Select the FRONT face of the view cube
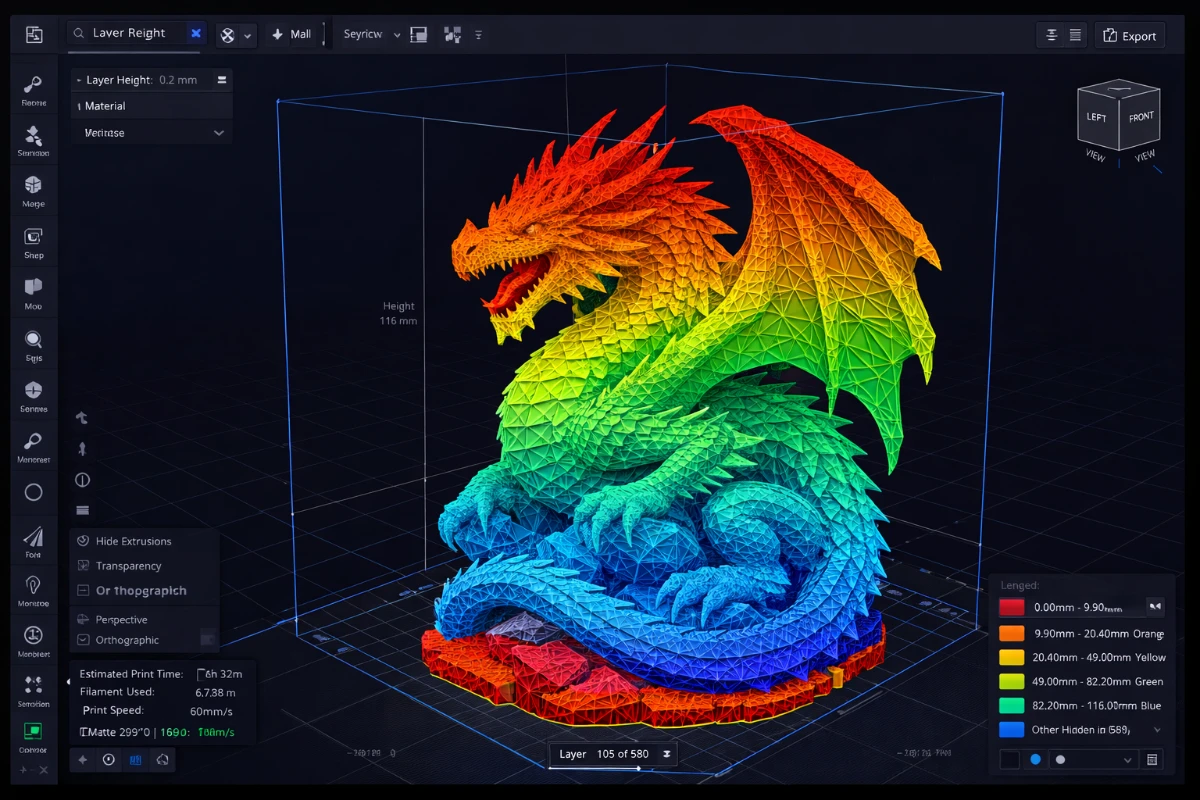Screen dimensions: 1200x800 (x=1141, y=117)
